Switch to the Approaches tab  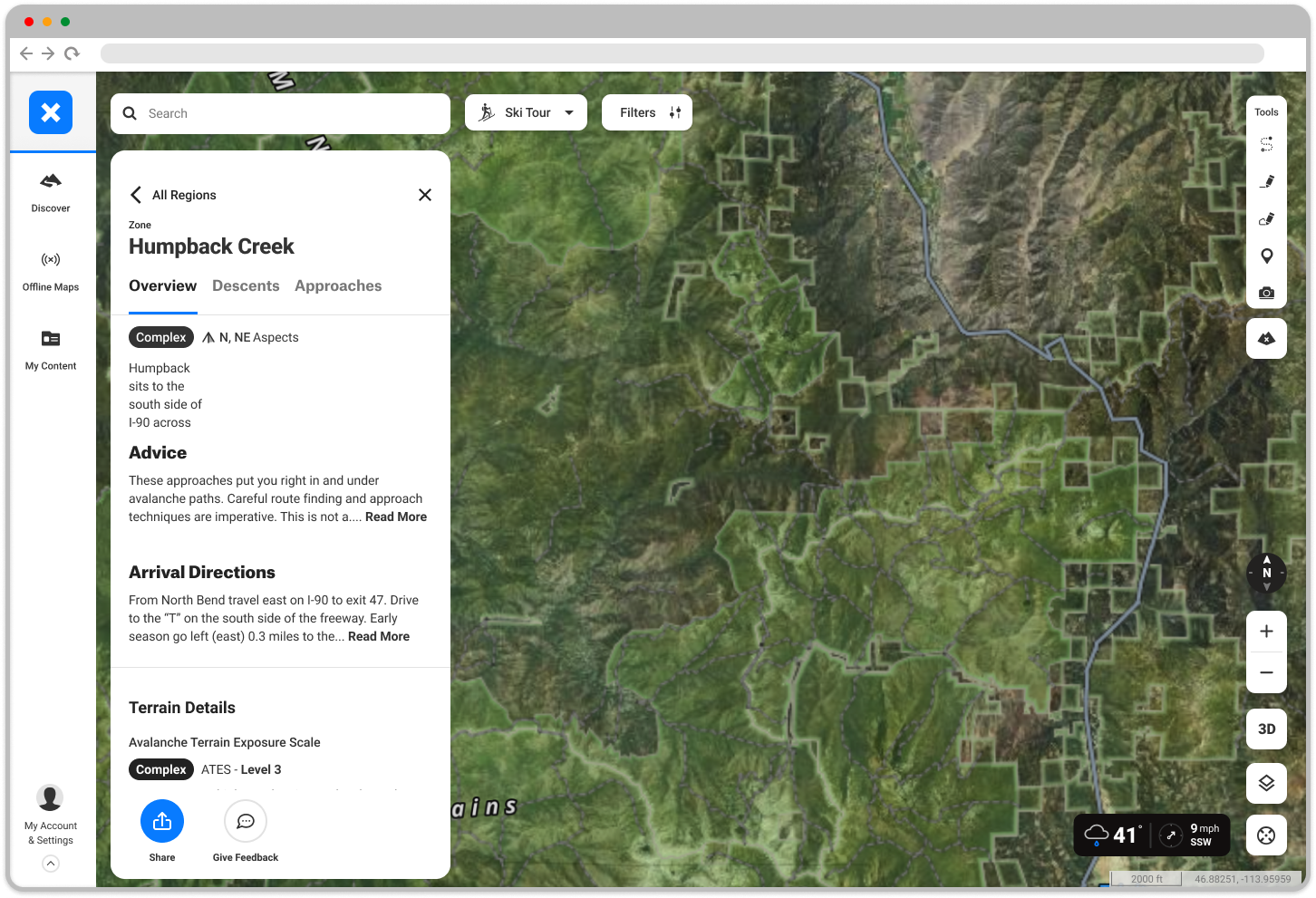click(338, 286)
